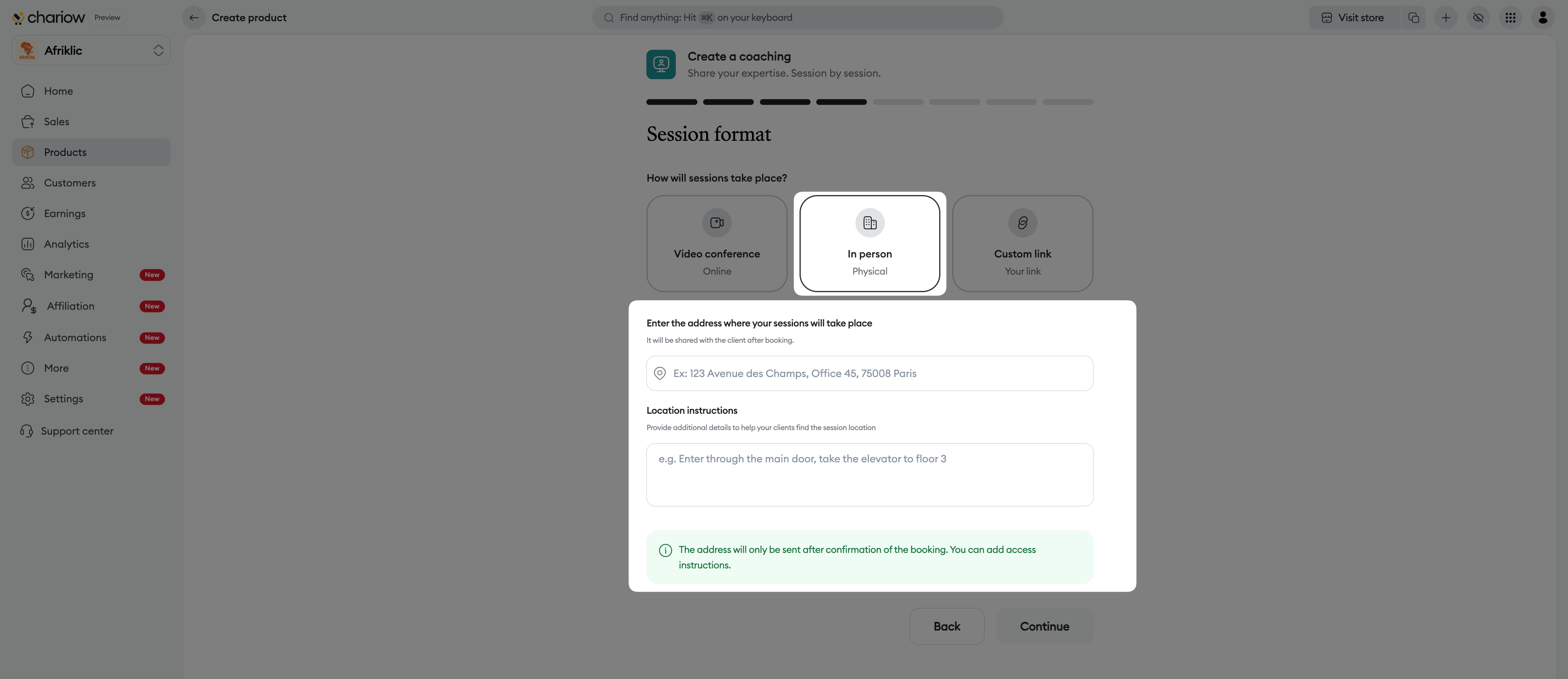Open the More menu in sidebar

[56, 368]
